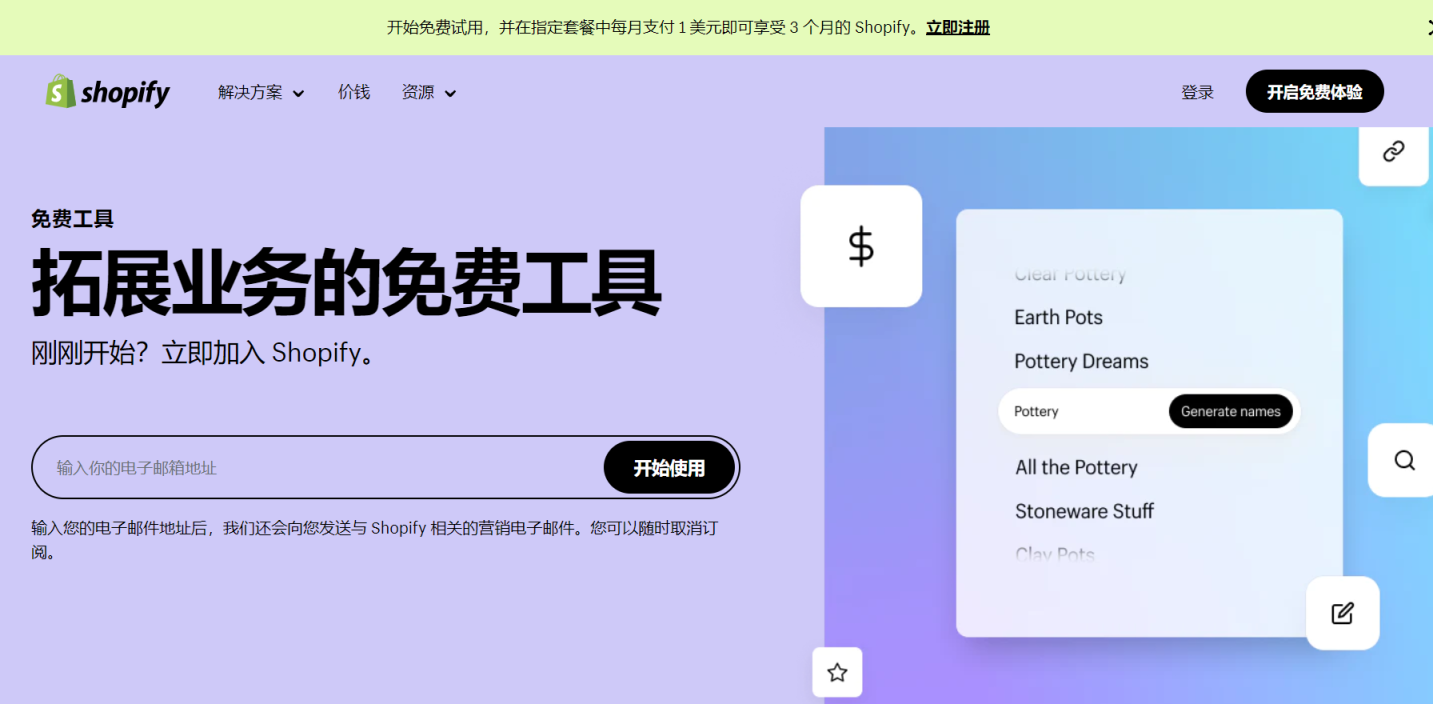
Task: Click the link chain icon tile
Action: click(1393, 152)
